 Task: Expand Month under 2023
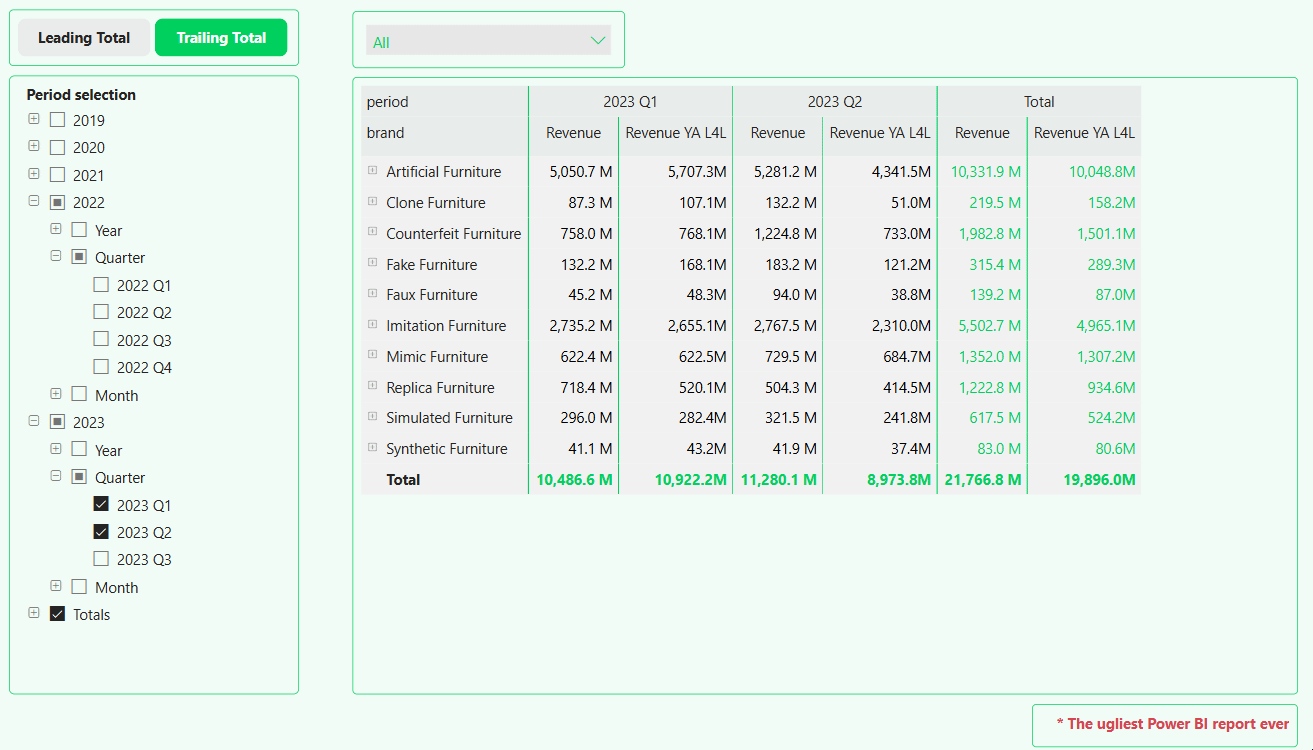tap(56, 586)
